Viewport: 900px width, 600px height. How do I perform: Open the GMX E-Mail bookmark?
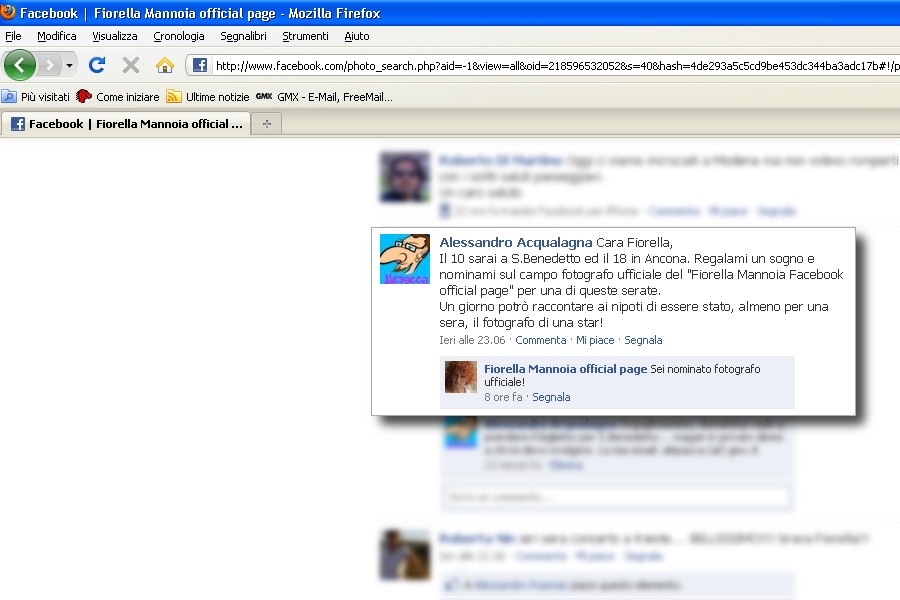coord(324,97)
